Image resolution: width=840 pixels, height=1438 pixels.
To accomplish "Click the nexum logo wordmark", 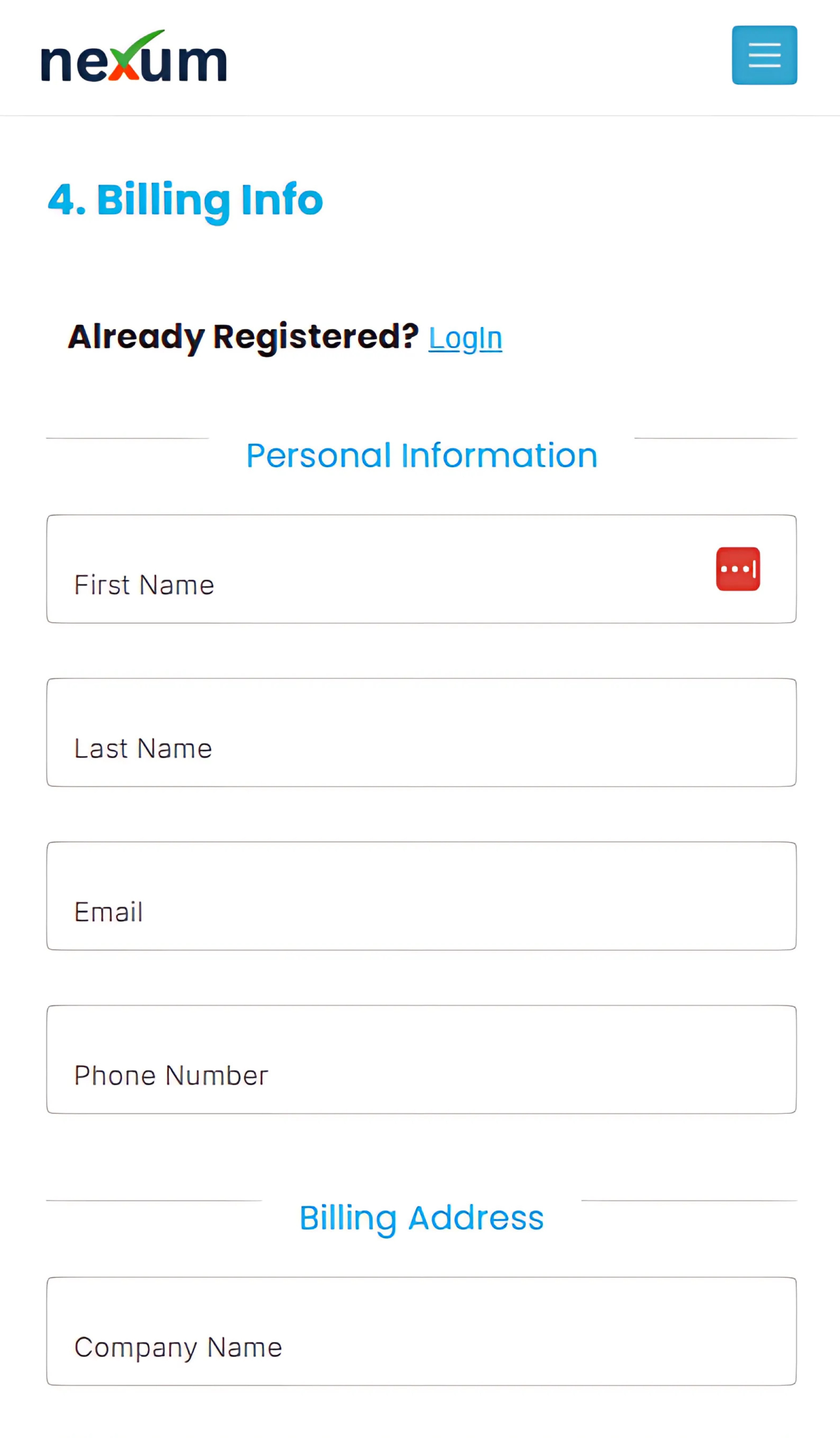I will click(134, 56).
